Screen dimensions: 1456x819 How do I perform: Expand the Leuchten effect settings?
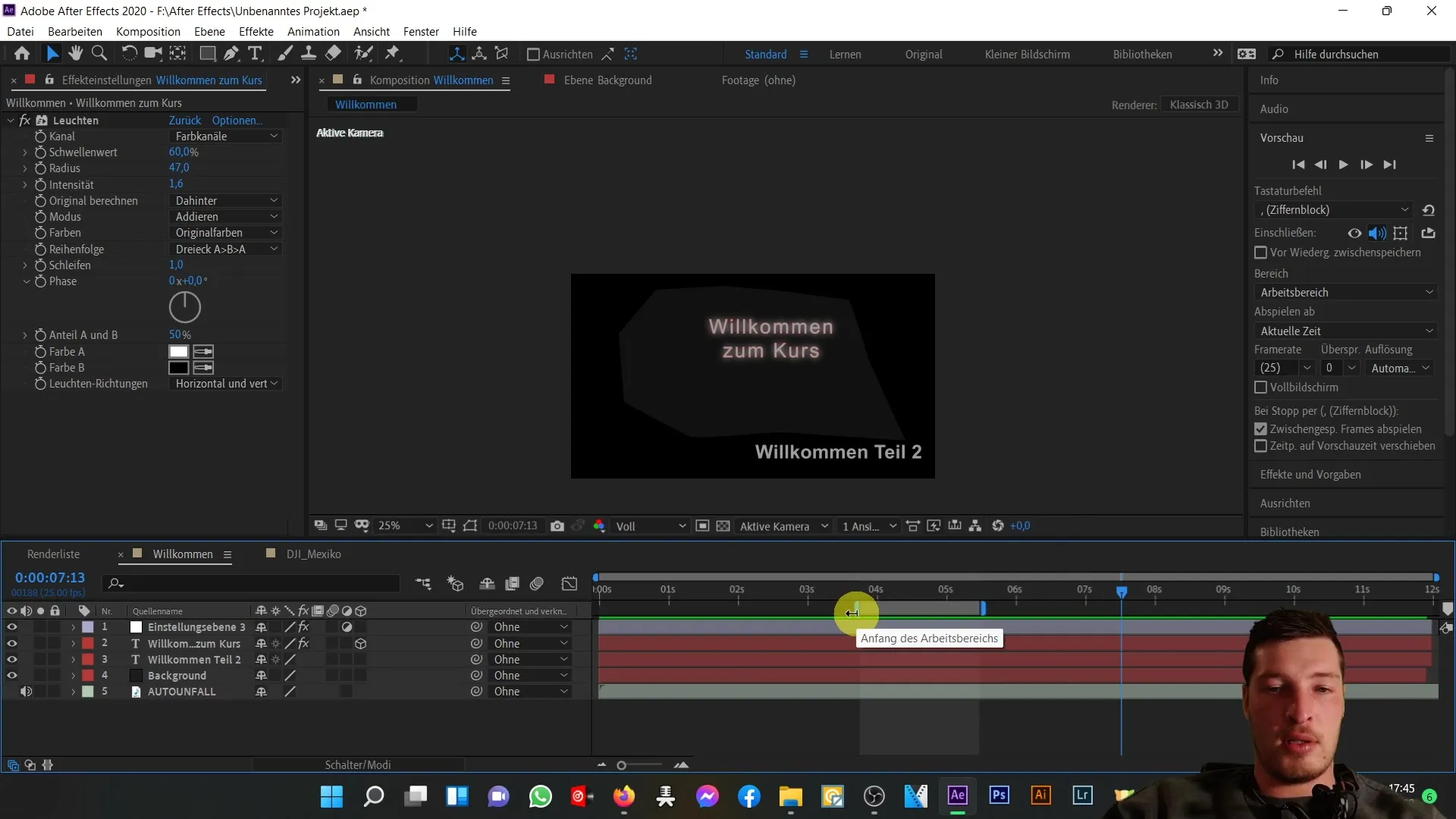(x=11, y=119)
